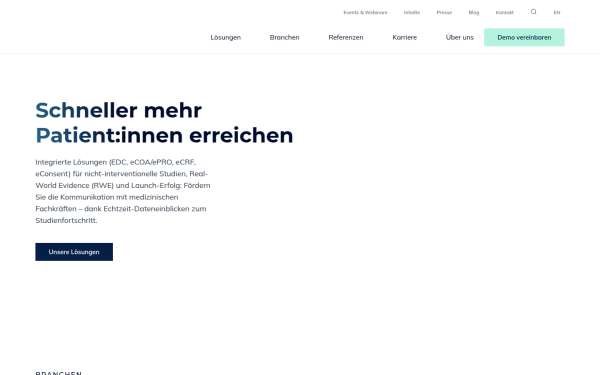Viewport: 600px width, 375px height.
Task: Open the Über uns menu
Action: (460, 37)
